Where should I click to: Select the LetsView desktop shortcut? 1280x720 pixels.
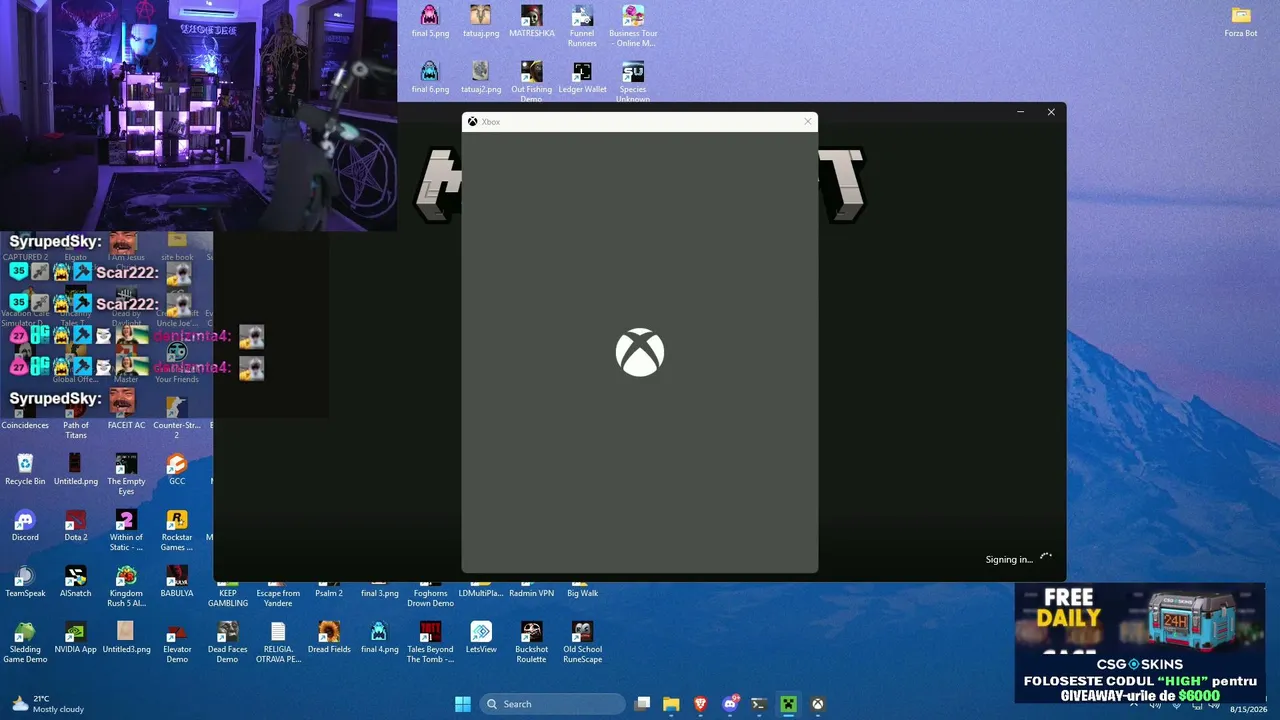(x=481, y=637)
